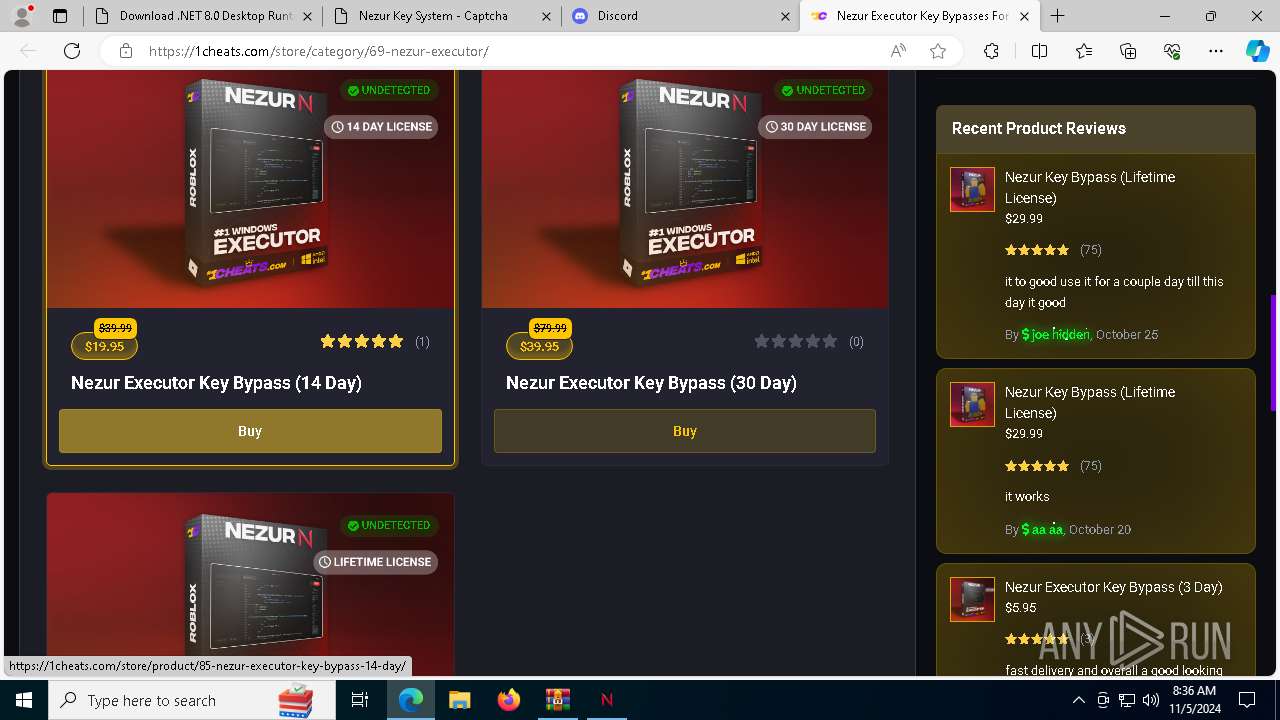This screenshot has width=1280, height=720.
Task: Add page to favorites star icon
Action: 937,51
